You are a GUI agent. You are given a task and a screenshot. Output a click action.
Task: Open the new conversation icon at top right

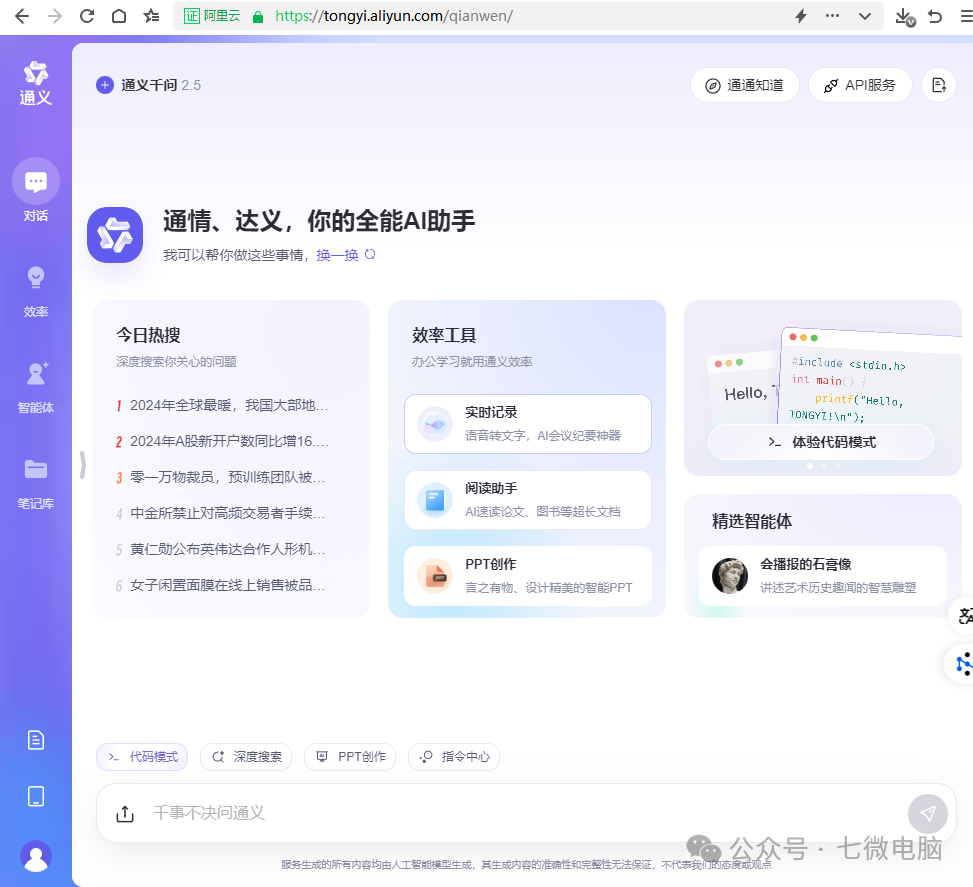click(938, 85)
